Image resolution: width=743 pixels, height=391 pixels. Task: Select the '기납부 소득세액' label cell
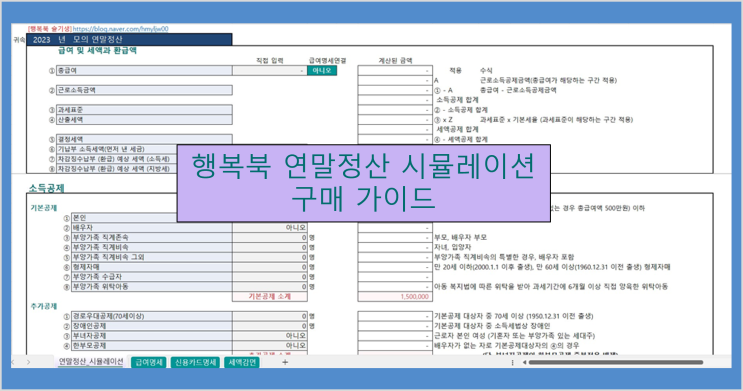pos(117,149)
